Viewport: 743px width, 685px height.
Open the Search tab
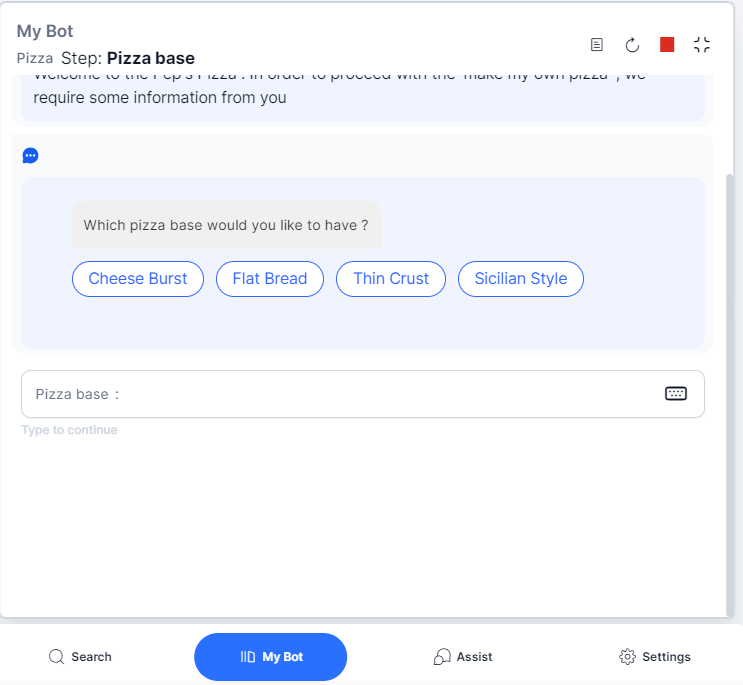[x=81, y=657]
